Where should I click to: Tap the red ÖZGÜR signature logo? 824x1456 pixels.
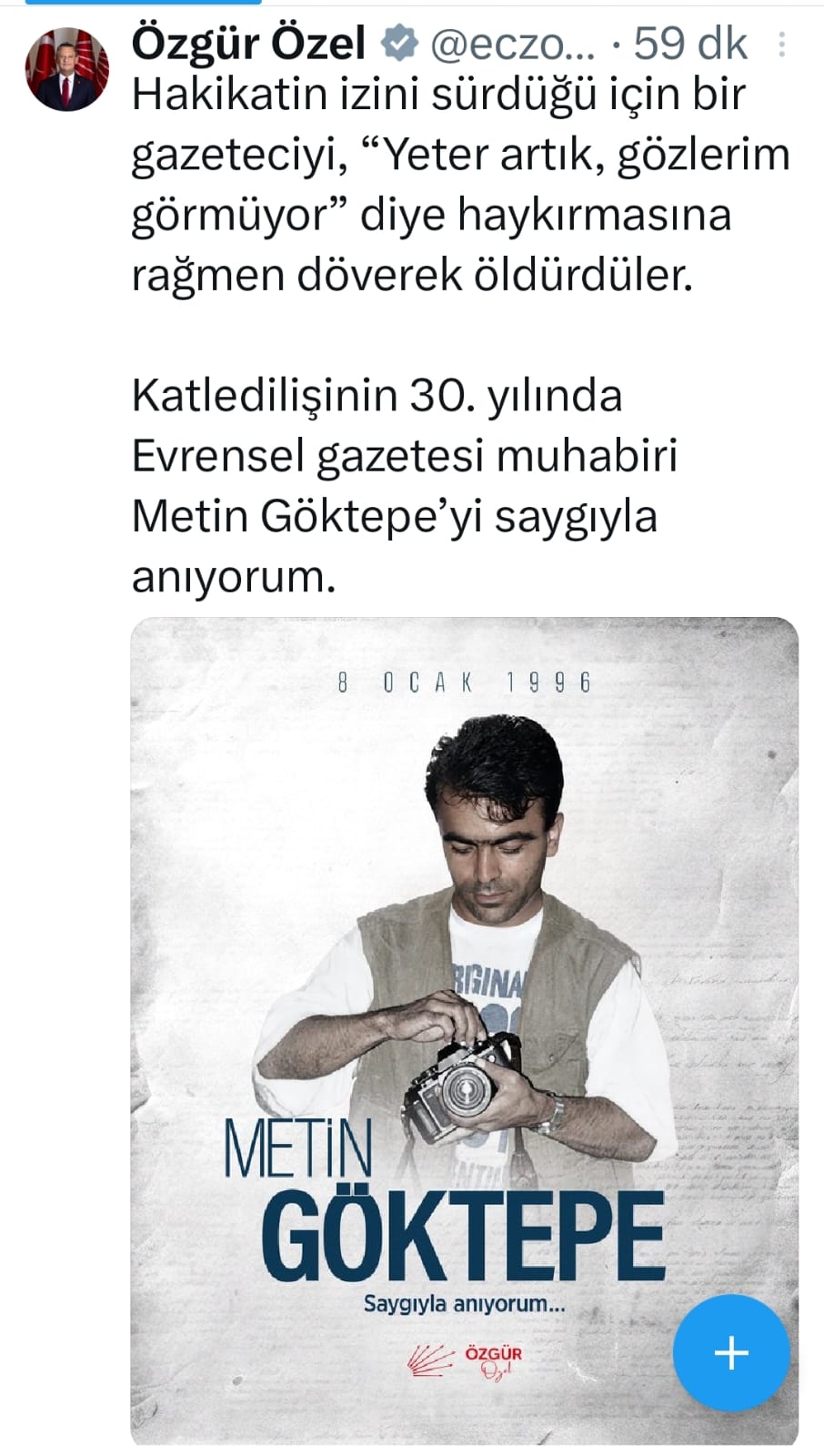(493, 1362)
